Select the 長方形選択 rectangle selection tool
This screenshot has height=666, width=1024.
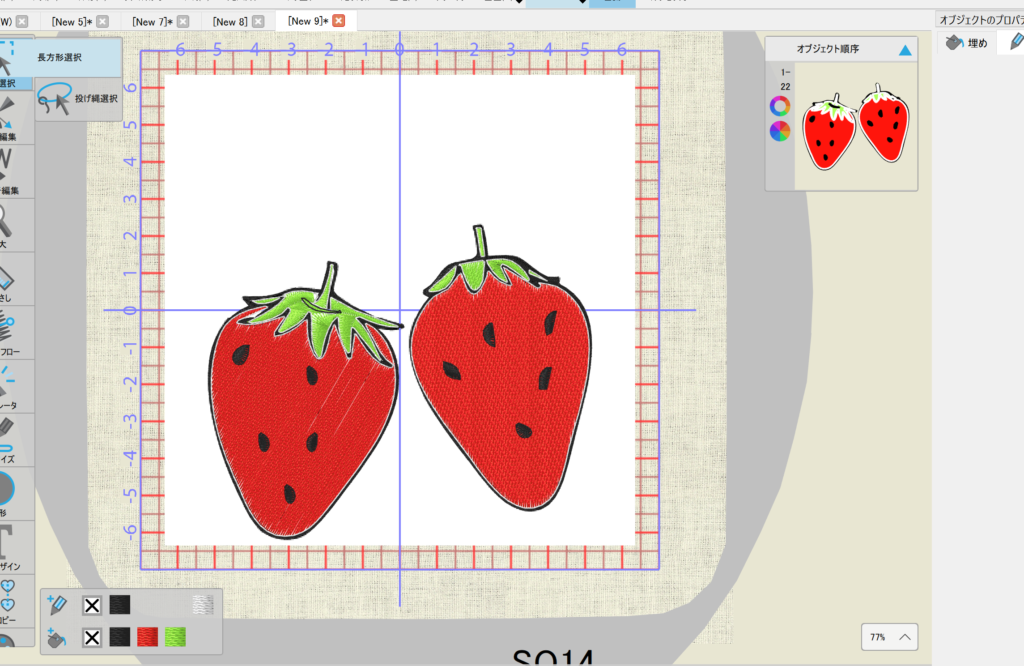point(60,58)
